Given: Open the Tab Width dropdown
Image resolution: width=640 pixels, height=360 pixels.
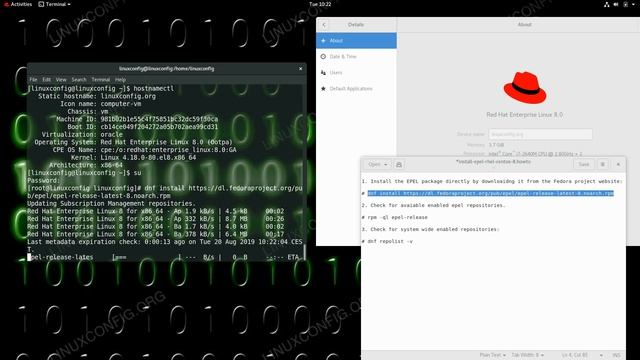Looking at the screenshot, I should 527,355.
